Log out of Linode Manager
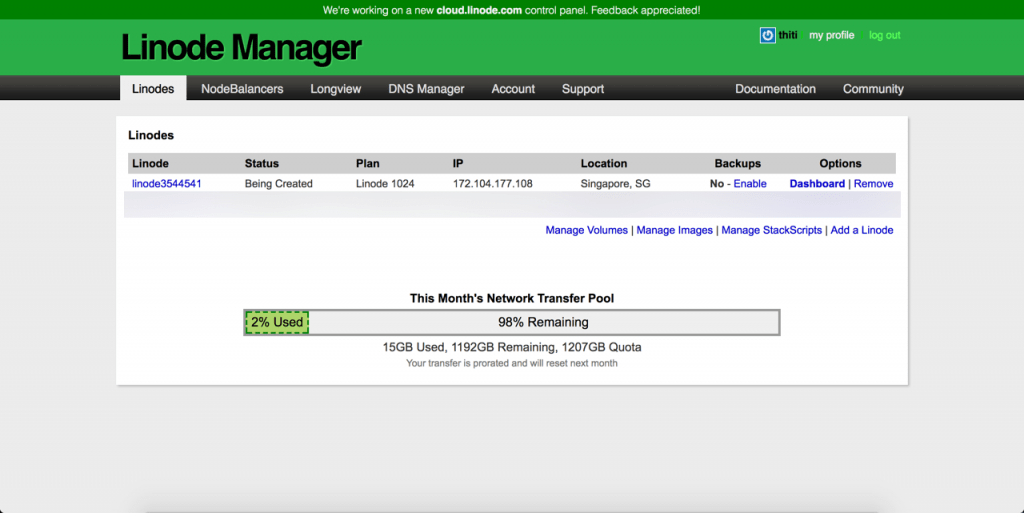Screen dimensions: 1024x513 (884, 35)
